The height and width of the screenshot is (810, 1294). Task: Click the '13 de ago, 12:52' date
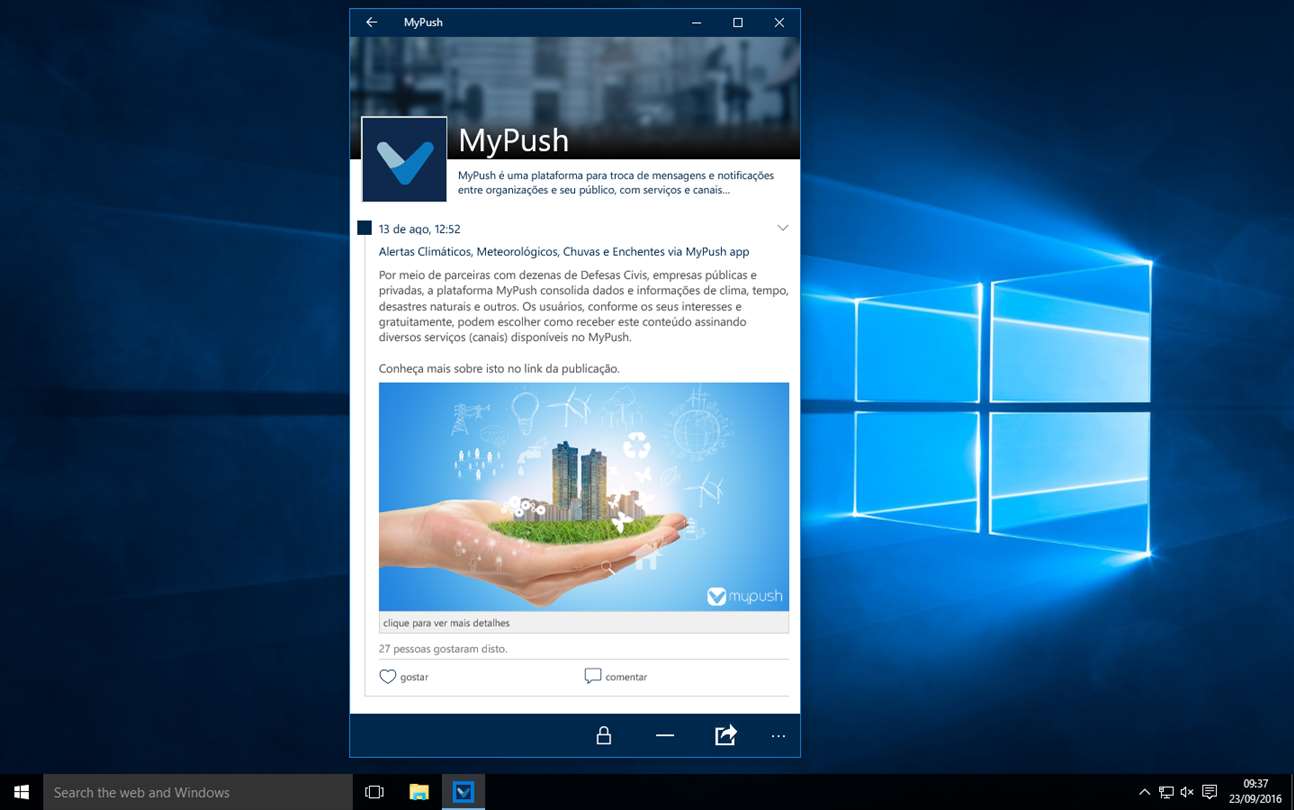[419, 229]
